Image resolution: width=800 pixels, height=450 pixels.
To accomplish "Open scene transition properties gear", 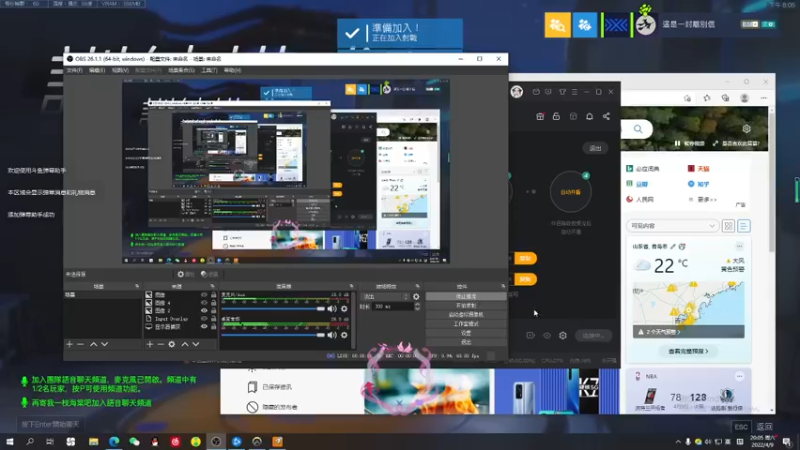I will point(416,296).
